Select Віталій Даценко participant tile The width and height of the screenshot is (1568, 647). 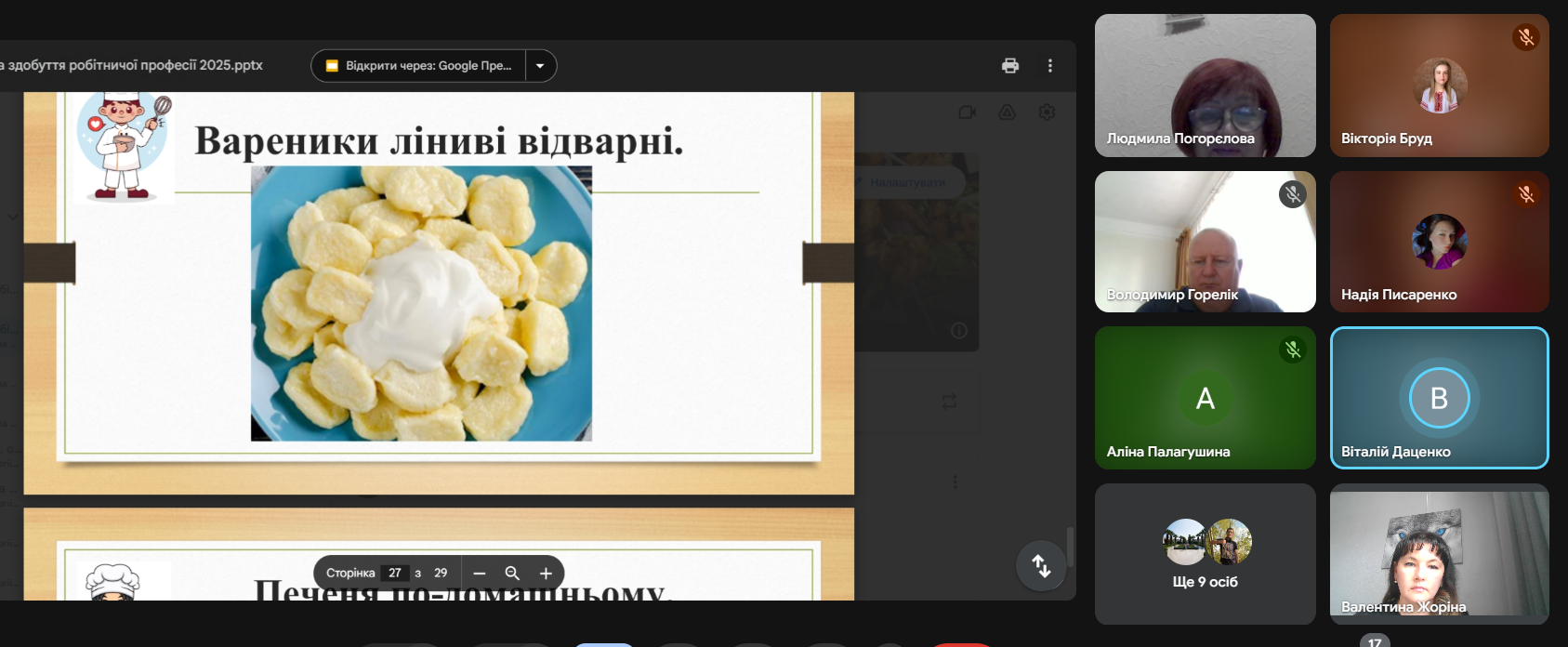1440,398
